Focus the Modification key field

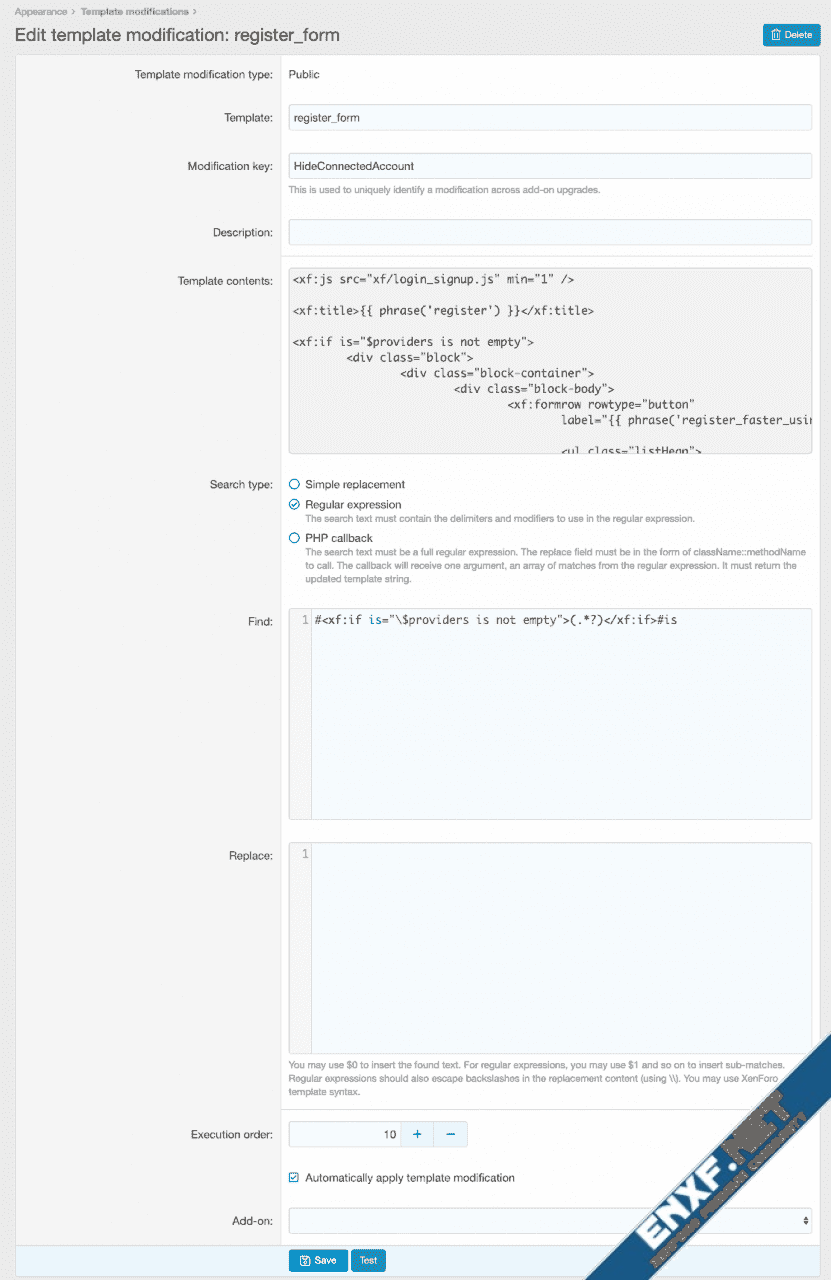click(549, 166)
